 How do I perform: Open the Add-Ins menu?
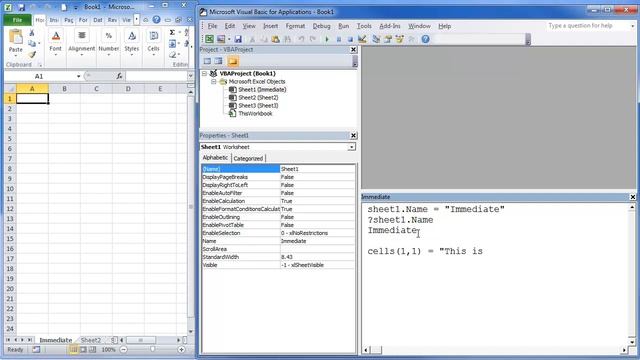click(x=390, y=26)
